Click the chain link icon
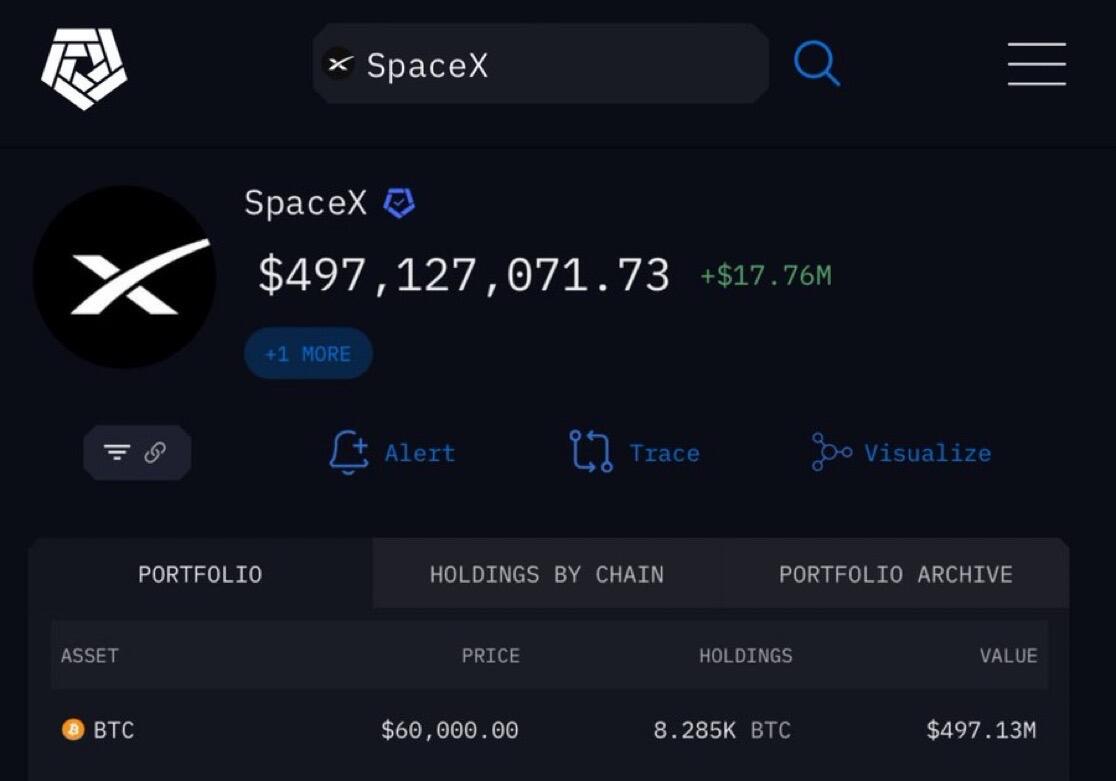This screenshot has height=781, width=1116. (x=155, y=452)
